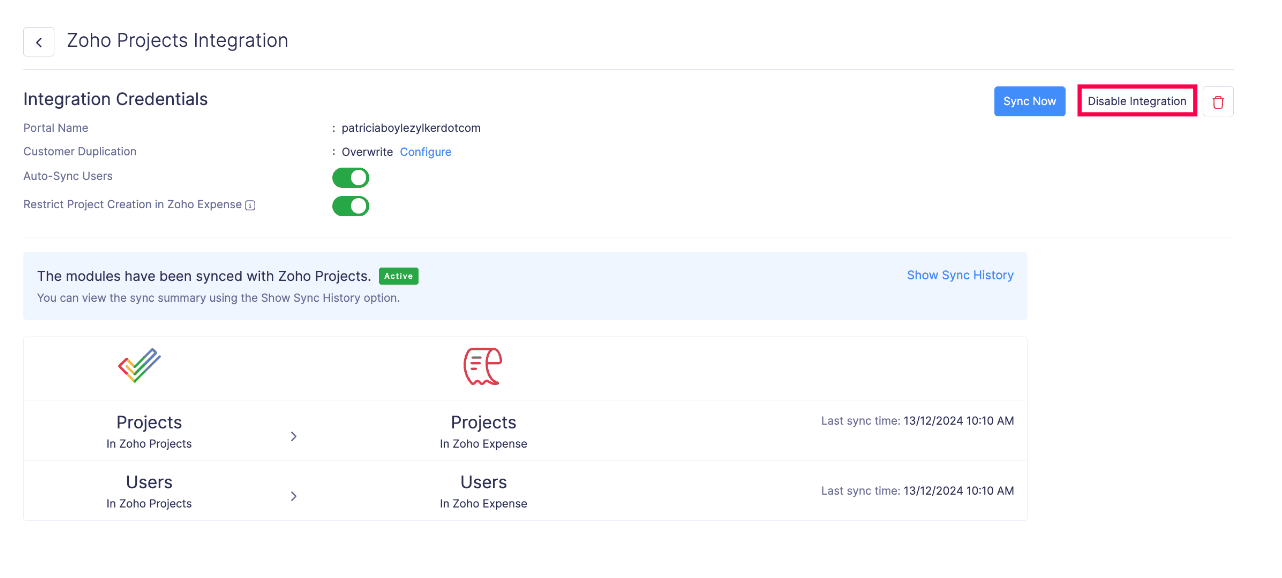This screenshot has height=578, width=1282.
Task: Select the Integration Credentials section heading
Action: point(115,99)
